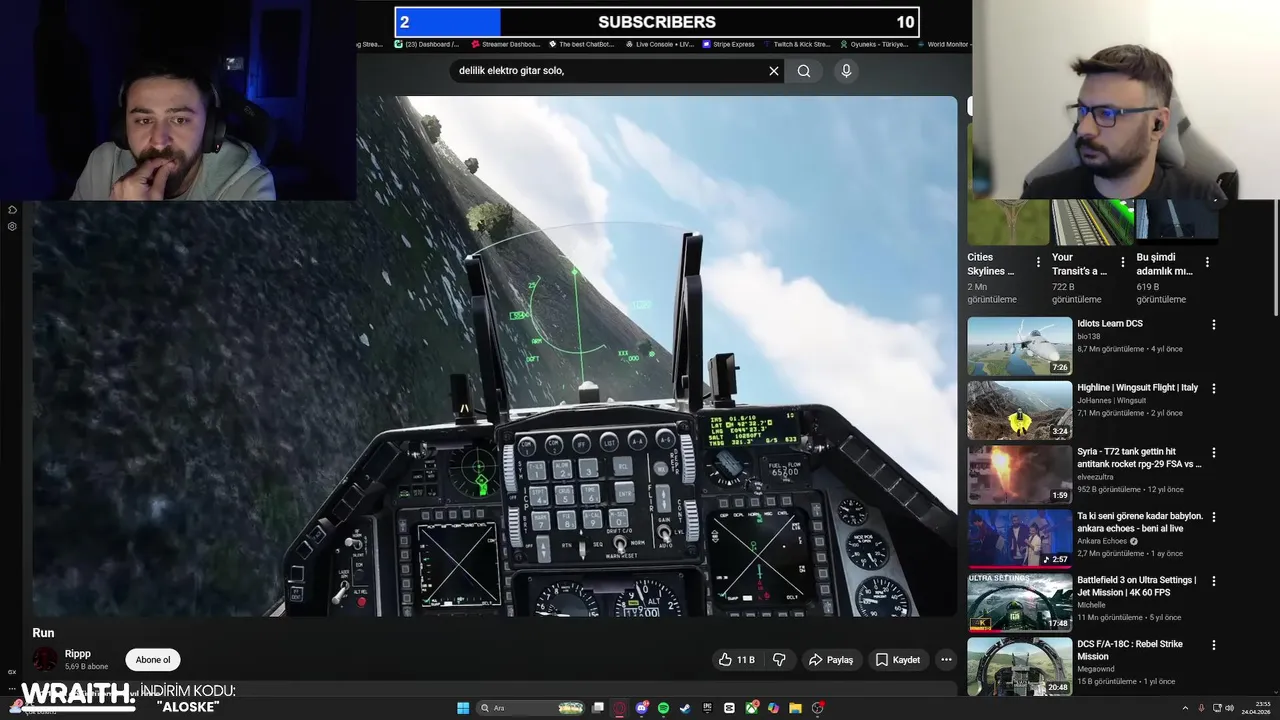The height and width of the screenshot is (720, 1280).
Task: Open the top icon in left sidebar
Action: pos(12,210)
